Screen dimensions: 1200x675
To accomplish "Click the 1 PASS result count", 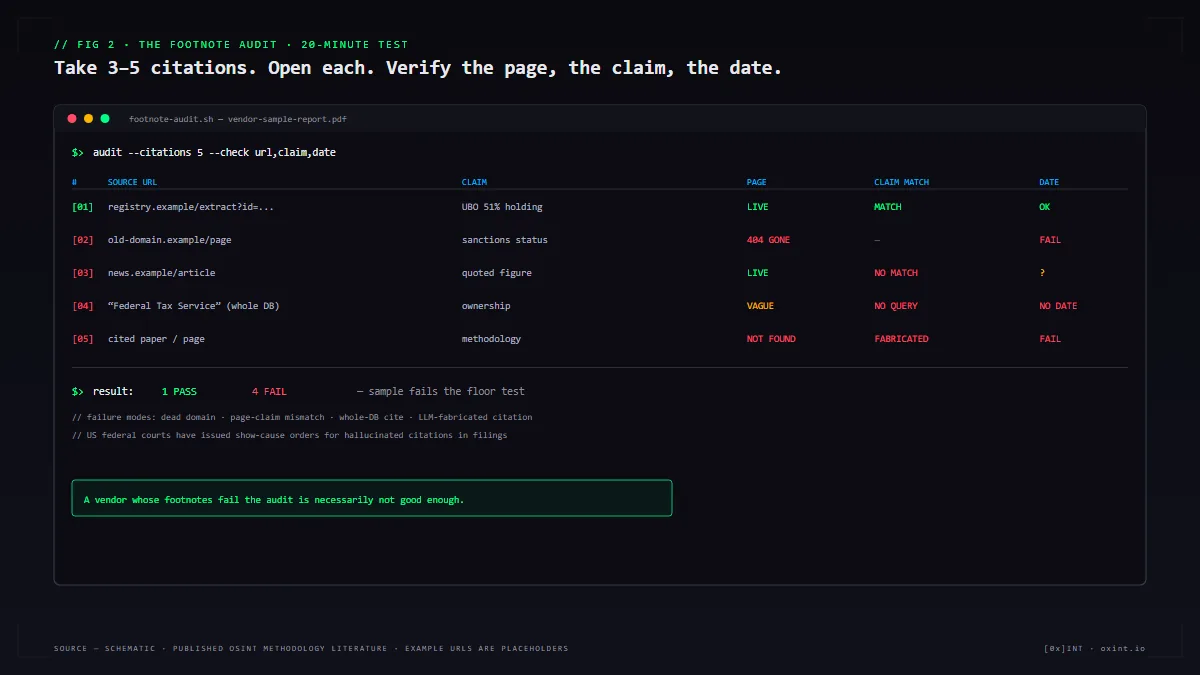I will click(x=179, y=391).
